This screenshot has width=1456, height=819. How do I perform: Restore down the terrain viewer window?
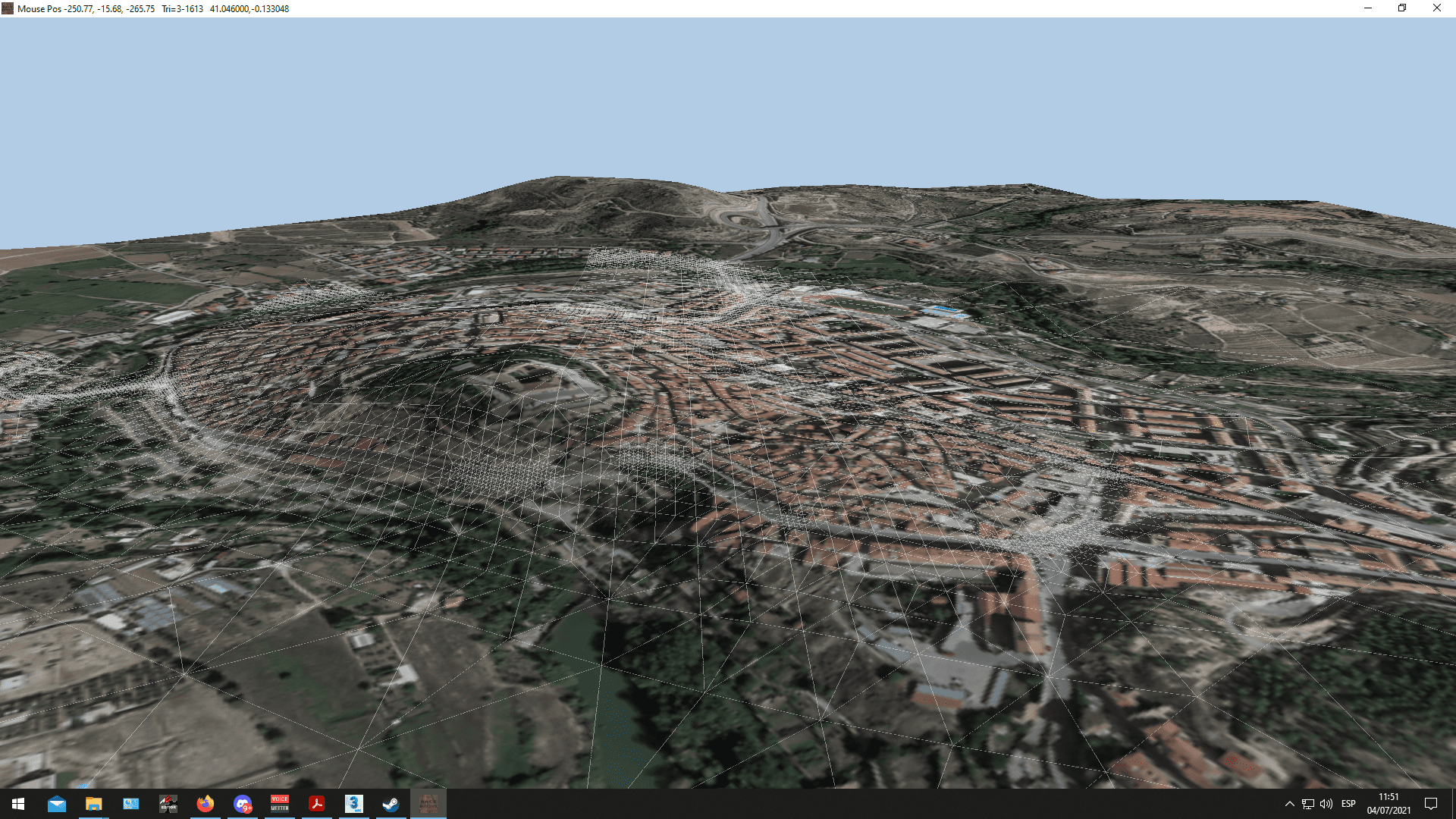tap(1402, 8)
